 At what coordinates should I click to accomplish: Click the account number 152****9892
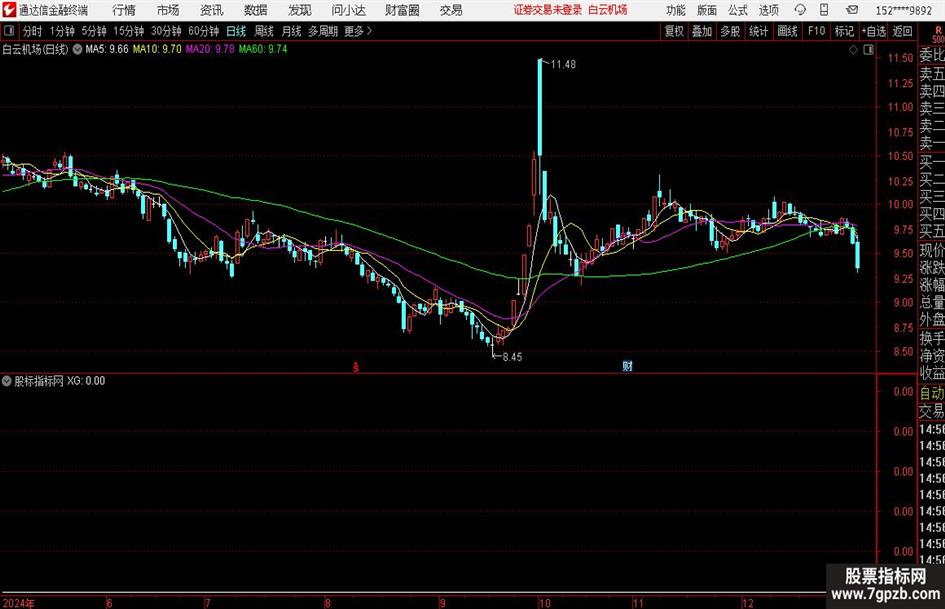click(904, 10)
